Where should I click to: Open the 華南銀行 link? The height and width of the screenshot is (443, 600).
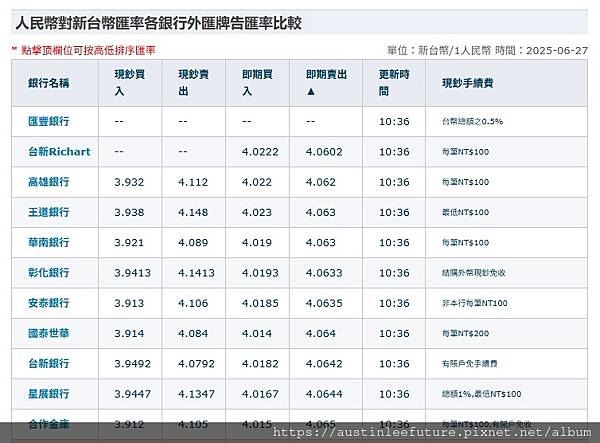(x=49, y=243)
